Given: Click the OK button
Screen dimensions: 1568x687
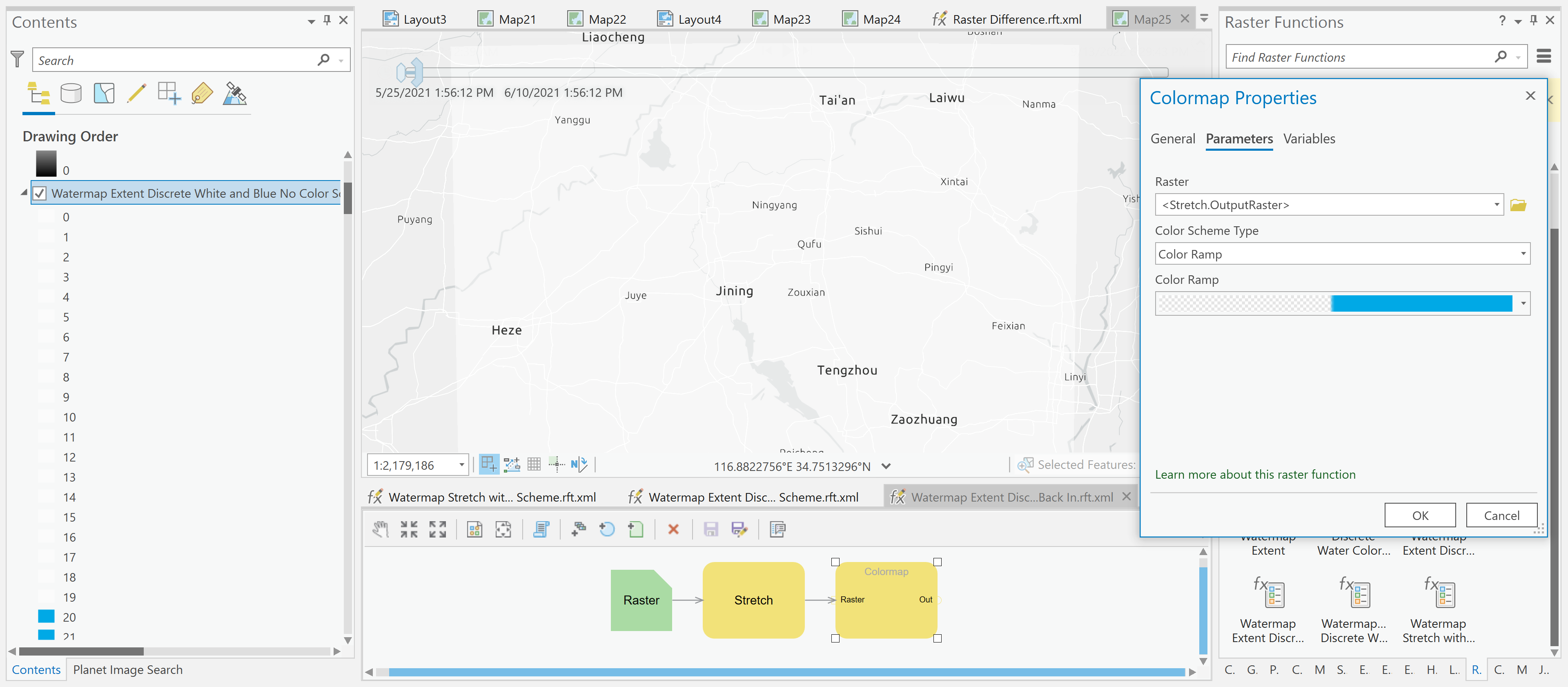Looking at the screenshot, I should click(x=1419, y=515).
